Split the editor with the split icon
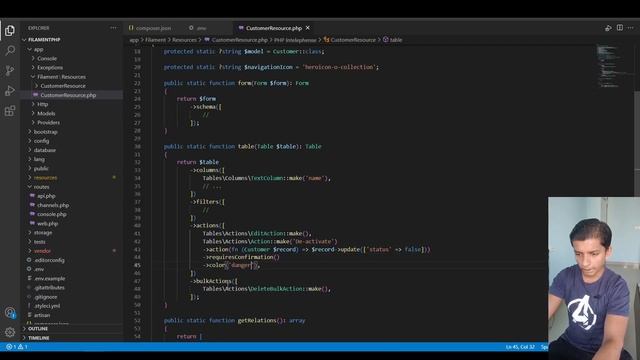This screenshot has height=360, width=640. 620,28
